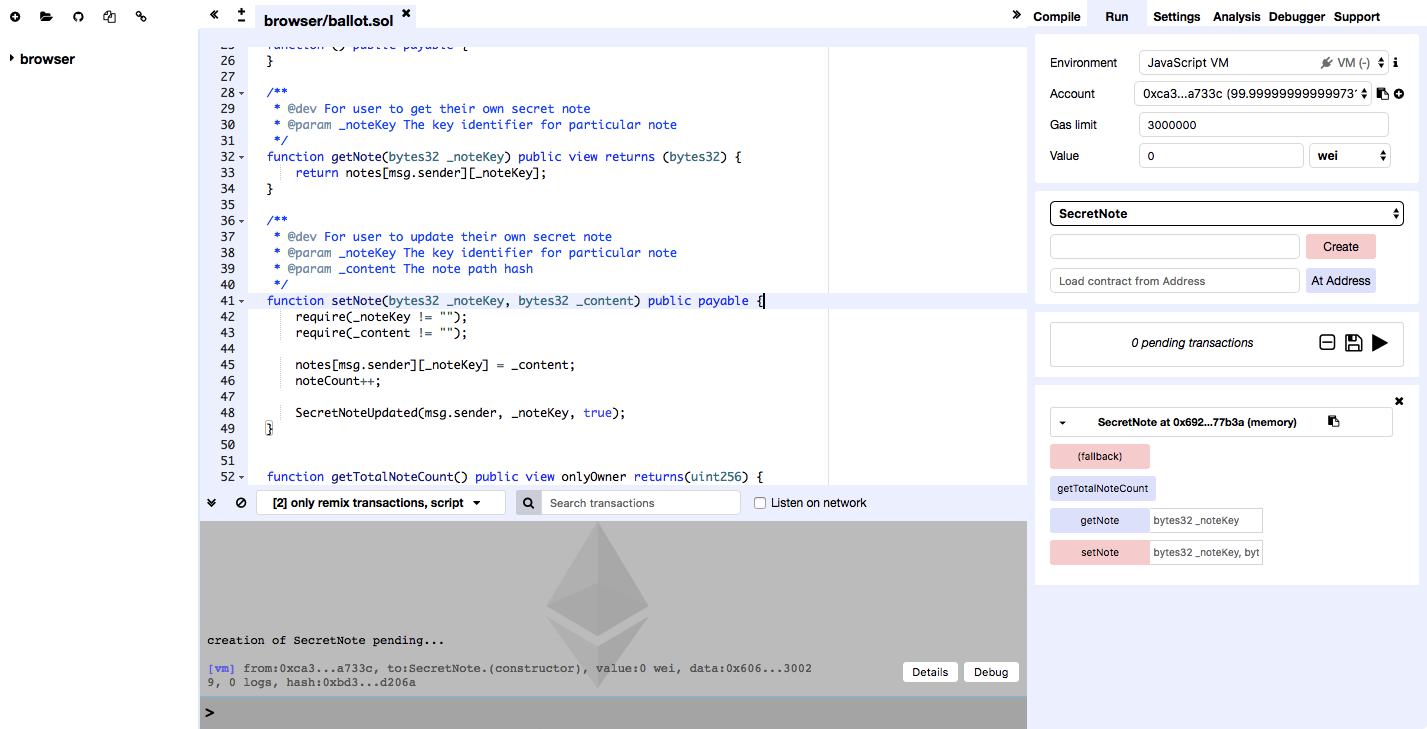Screen dimensions: 1427x729
Task: Collapse the file explorer panel
Action: point(214,15)
